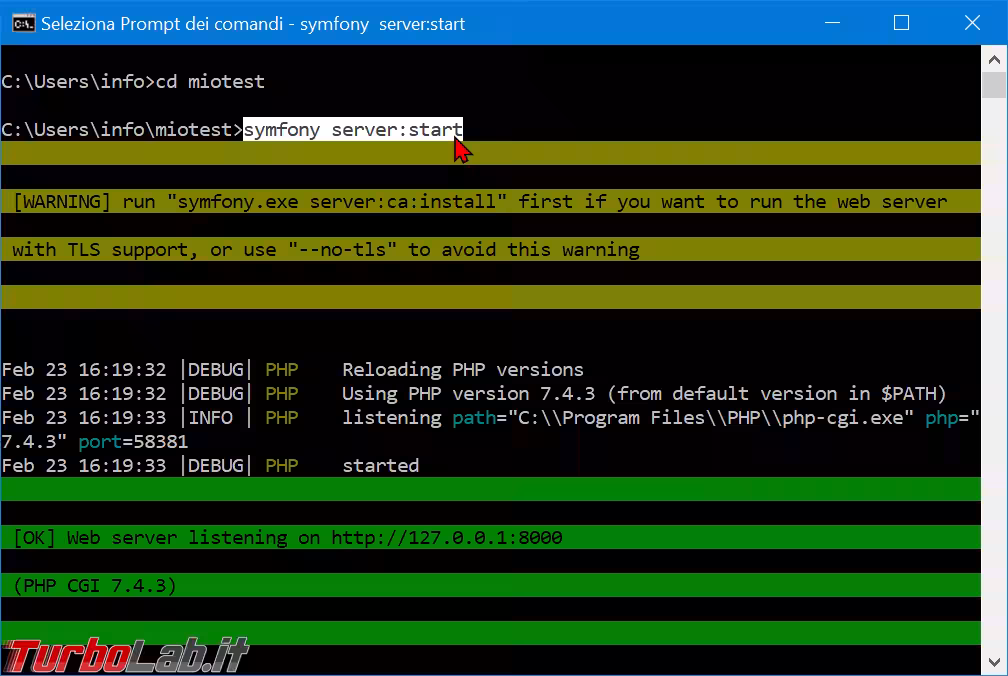1008x676 pixels.
Task: Click the TurboLab.it logo watermark
Action: coord(126,655)
